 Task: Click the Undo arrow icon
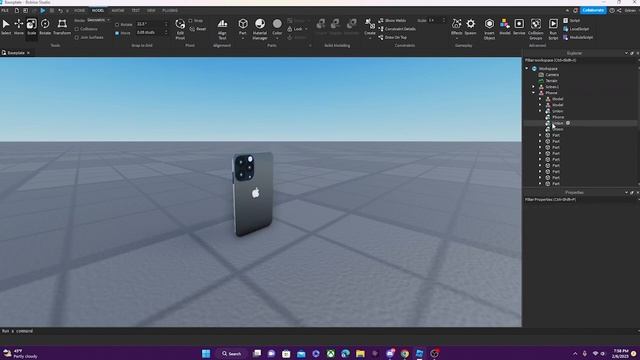click(x=60, y=10)
